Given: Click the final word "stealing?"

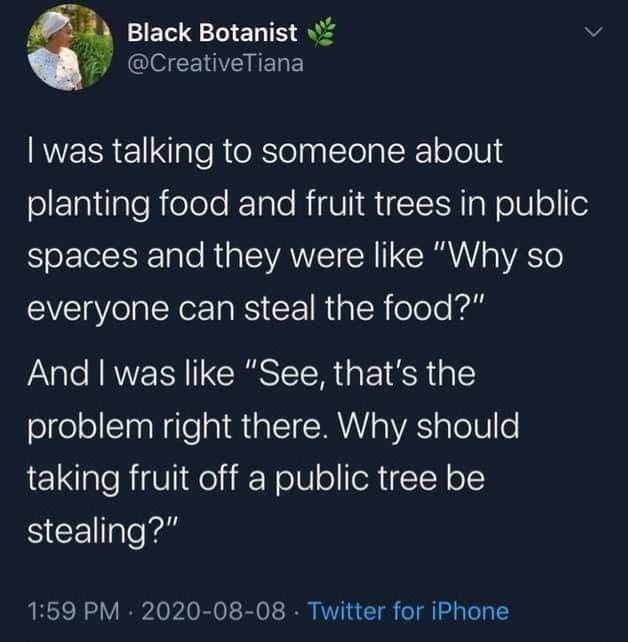Looking at the screenshot, I should (102, 526).
